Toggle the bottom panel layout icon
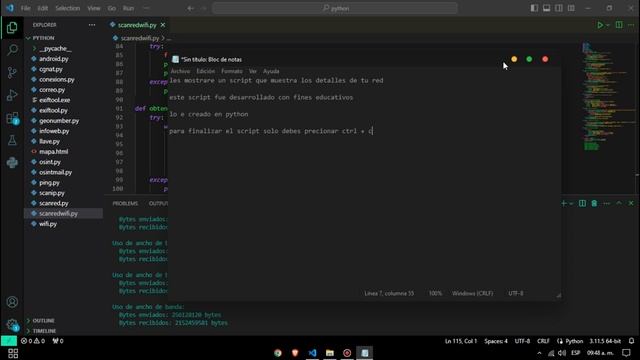This screenshot has height=360, width=640. coord(547,8)
